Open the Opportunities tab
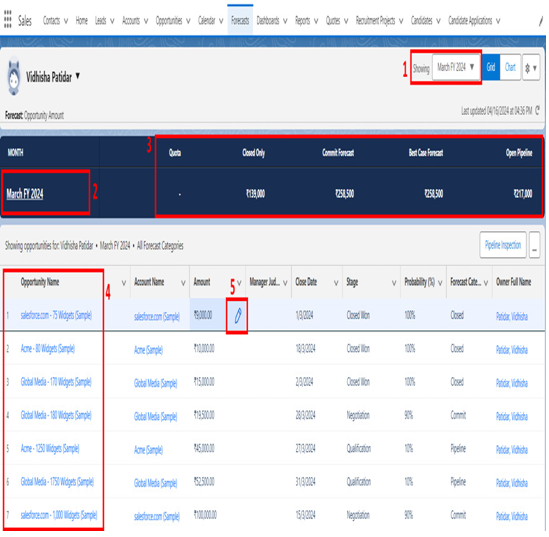 click(x=169, y=21)
